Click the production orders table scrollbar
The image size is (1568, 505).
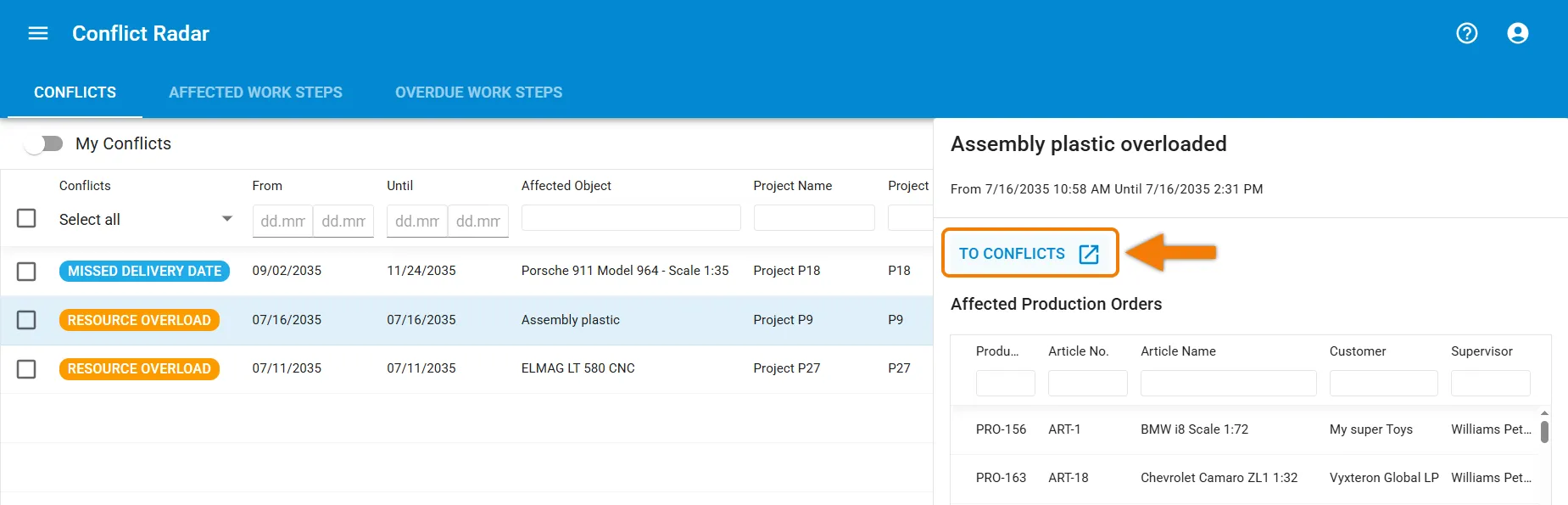coord(1544,432)
